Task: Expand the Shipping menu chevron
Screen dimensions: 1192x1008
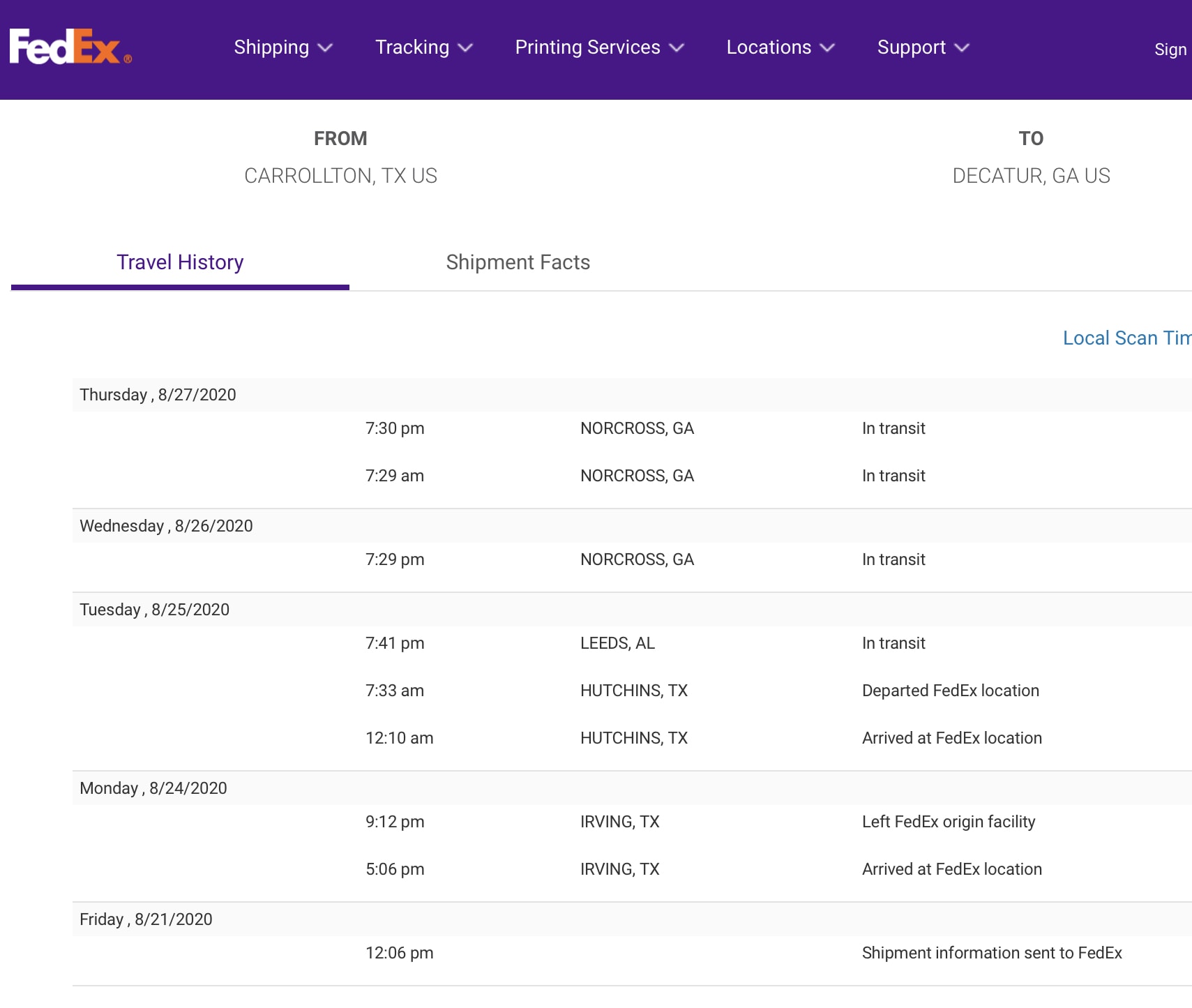Action: point(325,48)
